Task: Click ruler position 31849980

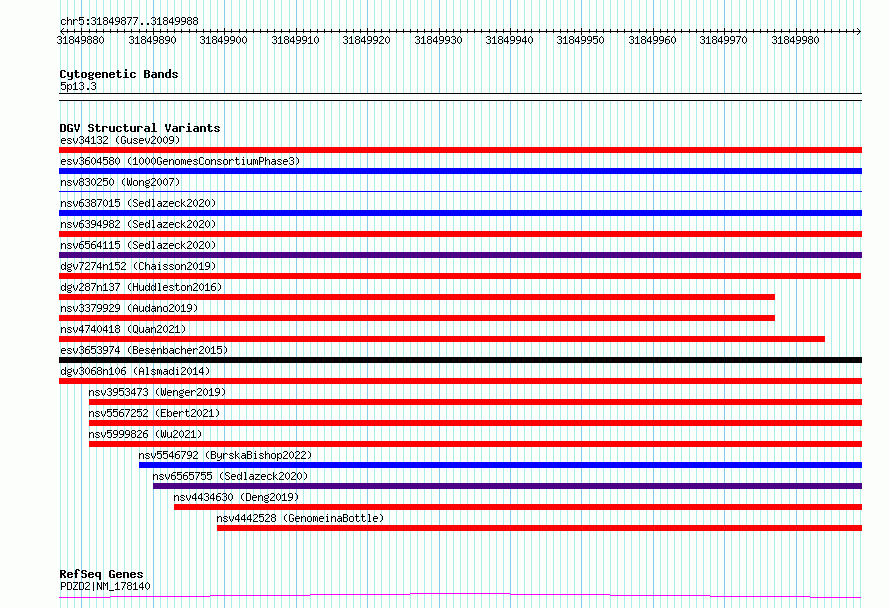Action: [x=795, y=40]
